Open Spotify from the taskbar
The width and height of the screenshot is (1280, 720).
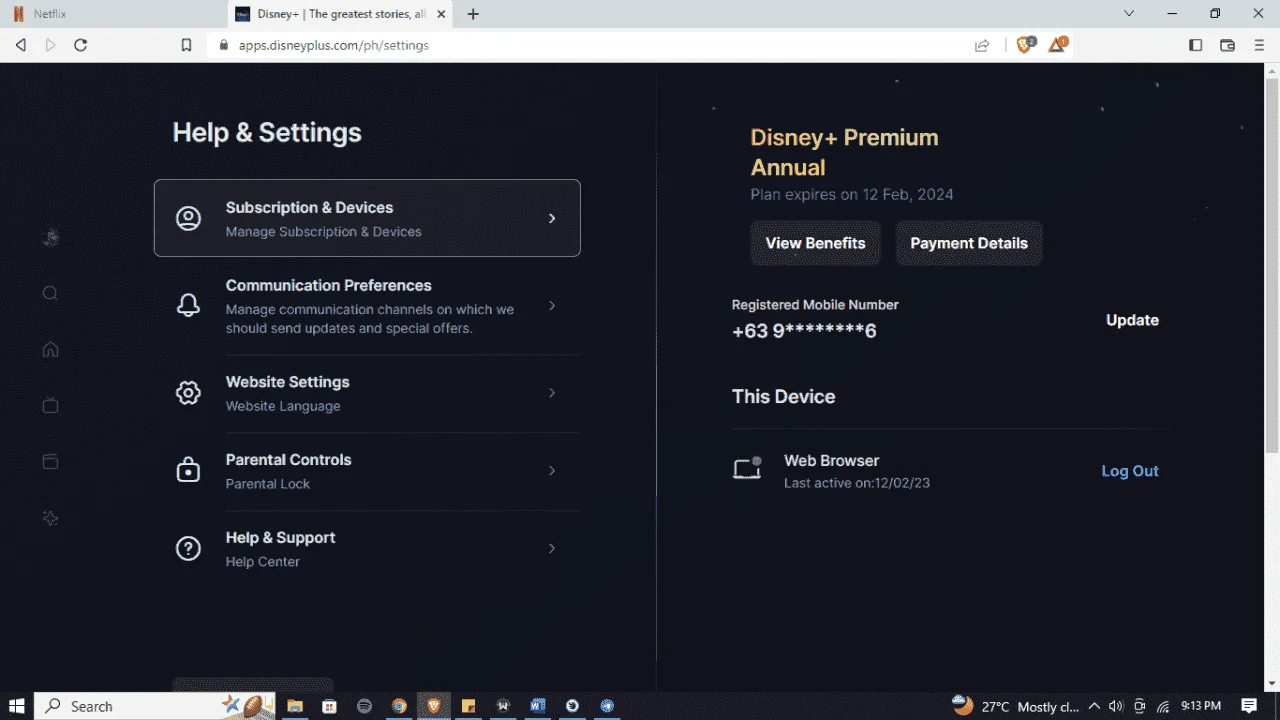(x=364, y=706)
